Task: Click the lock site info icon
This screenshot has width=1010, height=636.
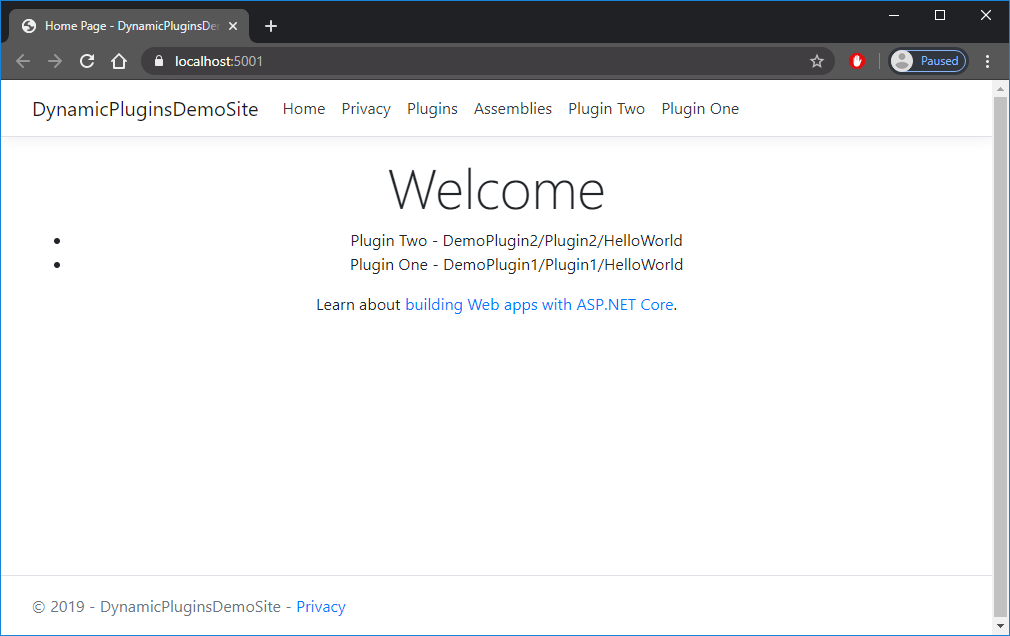Action: pos(158,61)
